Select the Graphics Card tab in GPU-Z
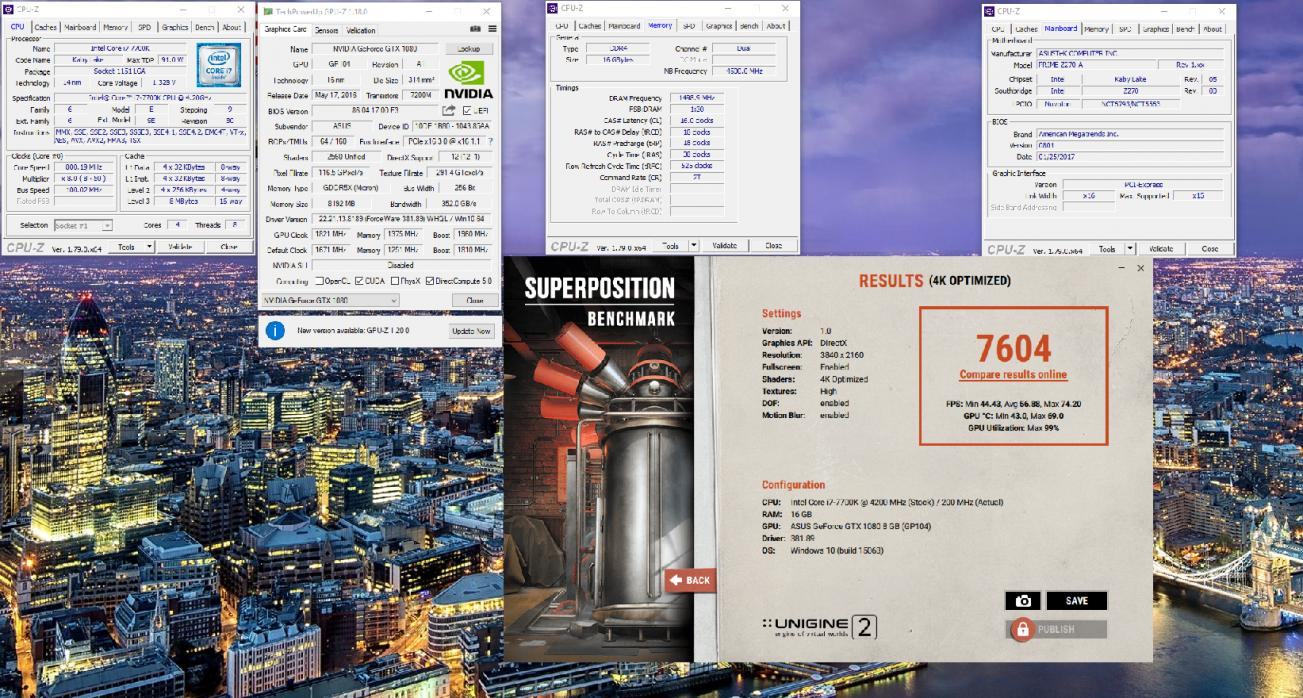Image resolution: width=1303 pixels, height=698 pixels. [285, 30]
